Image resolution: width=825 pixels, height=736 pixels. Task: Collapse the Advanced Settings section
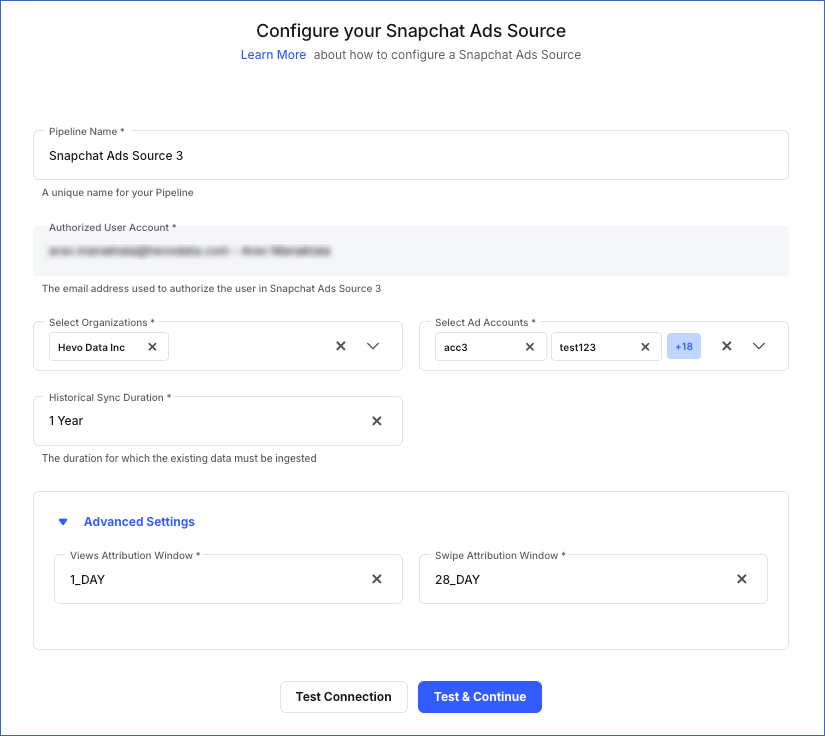click(x=63, y=521)
